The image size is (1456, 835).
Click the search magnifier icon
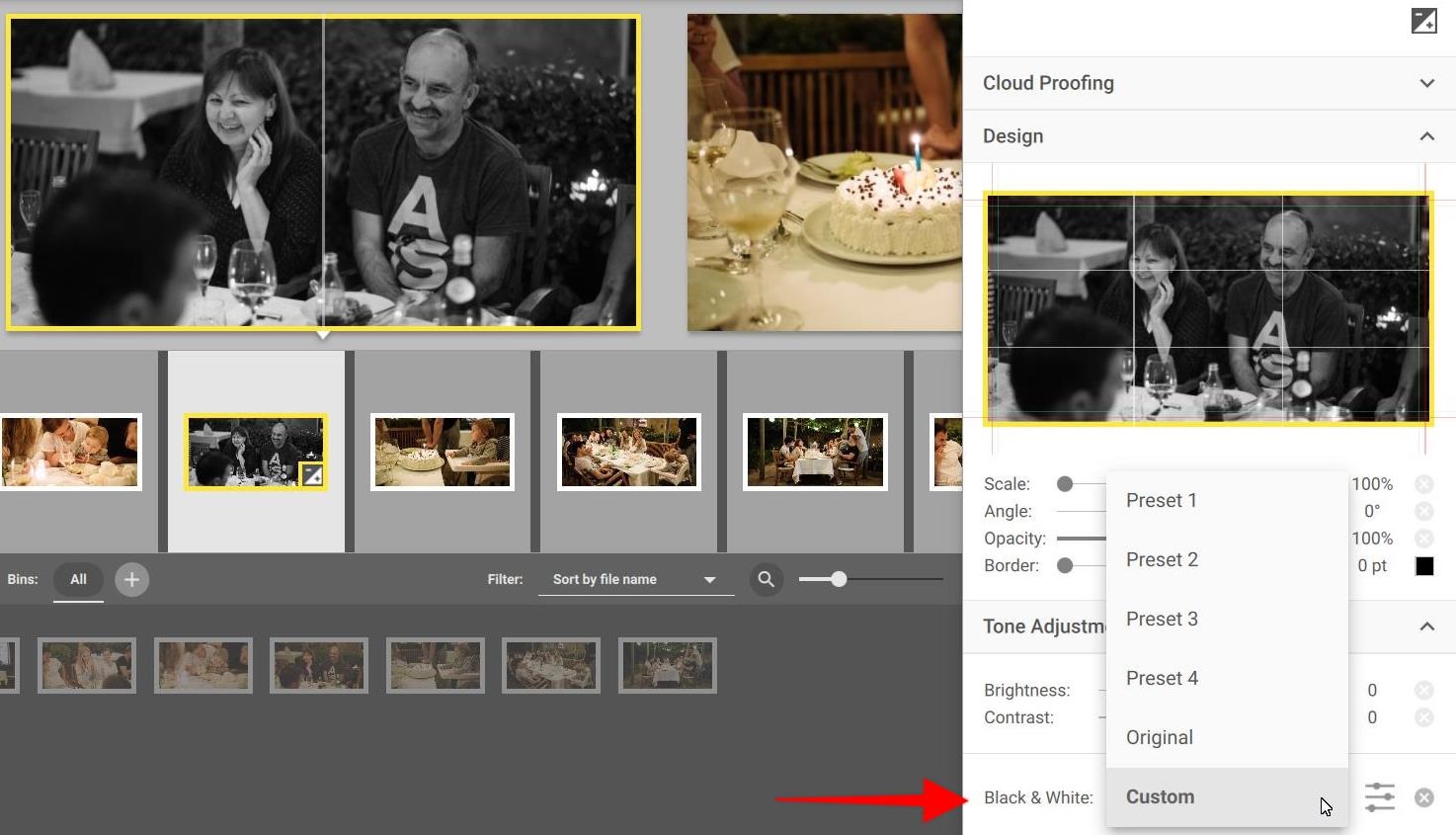click(x=766, y=579)
